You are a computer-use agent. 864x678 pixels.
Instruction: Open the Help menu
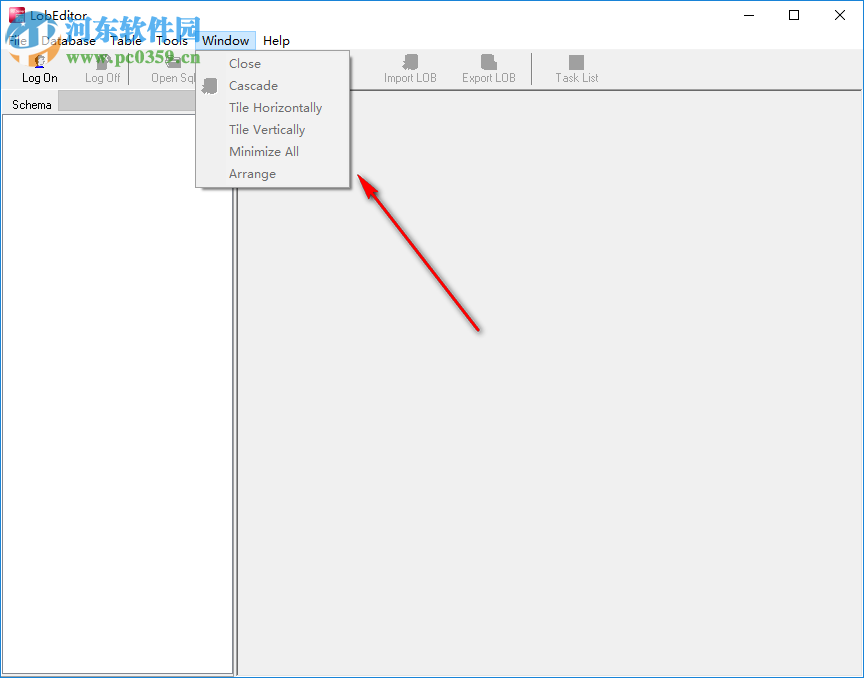pos(276,41)
